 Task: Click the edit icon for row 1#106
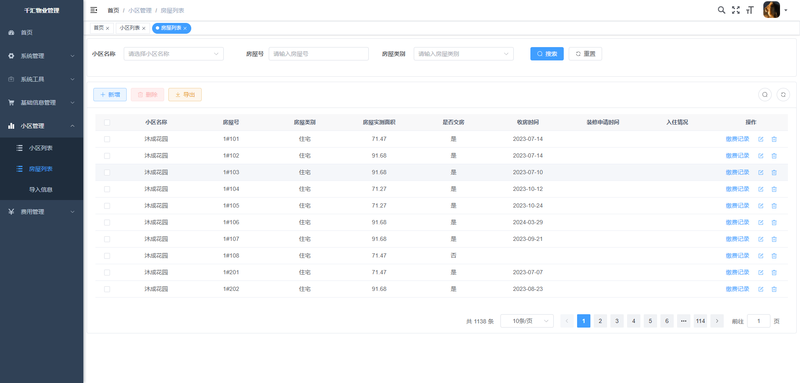(x=761, y=222)
